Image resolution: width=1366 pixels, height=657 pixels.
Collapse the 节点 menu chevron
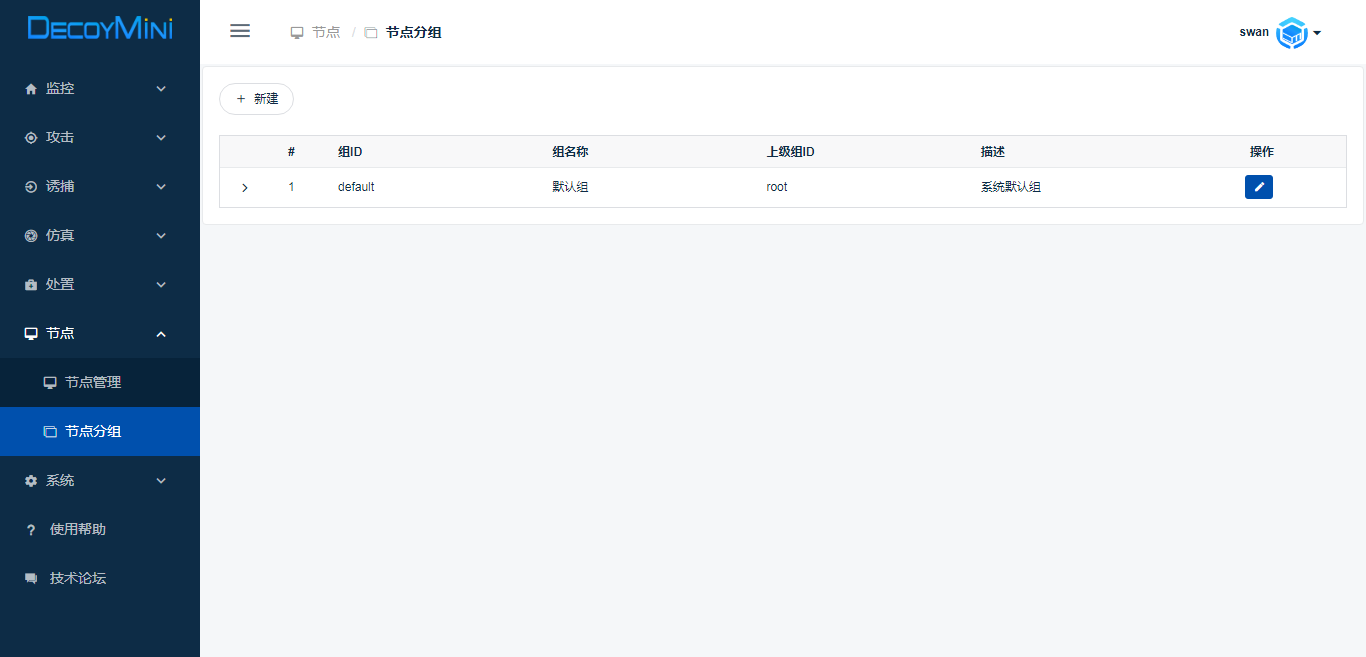click(161, 334)
